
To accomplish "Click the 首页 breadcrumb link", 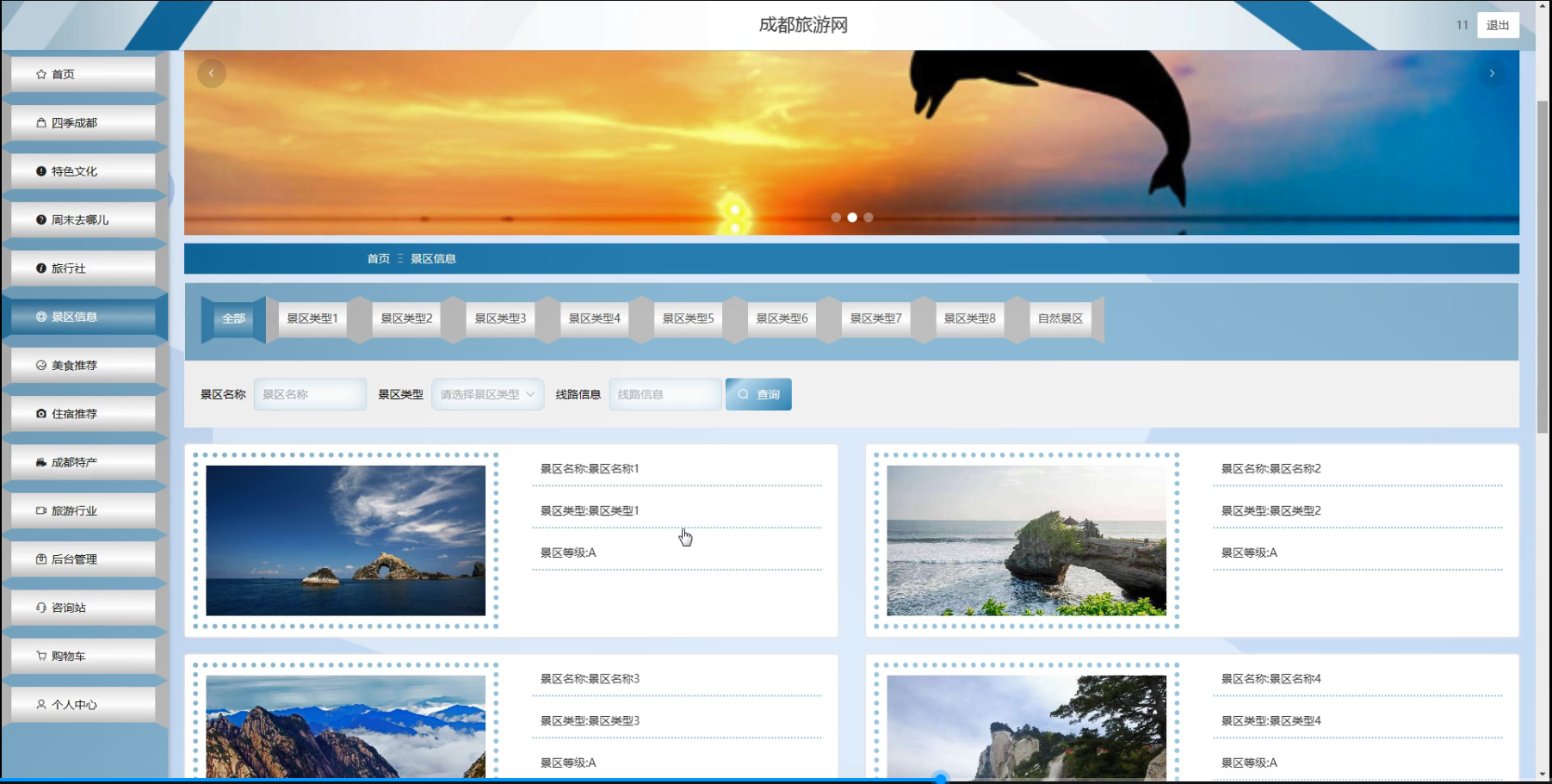I will pos(378,259).
